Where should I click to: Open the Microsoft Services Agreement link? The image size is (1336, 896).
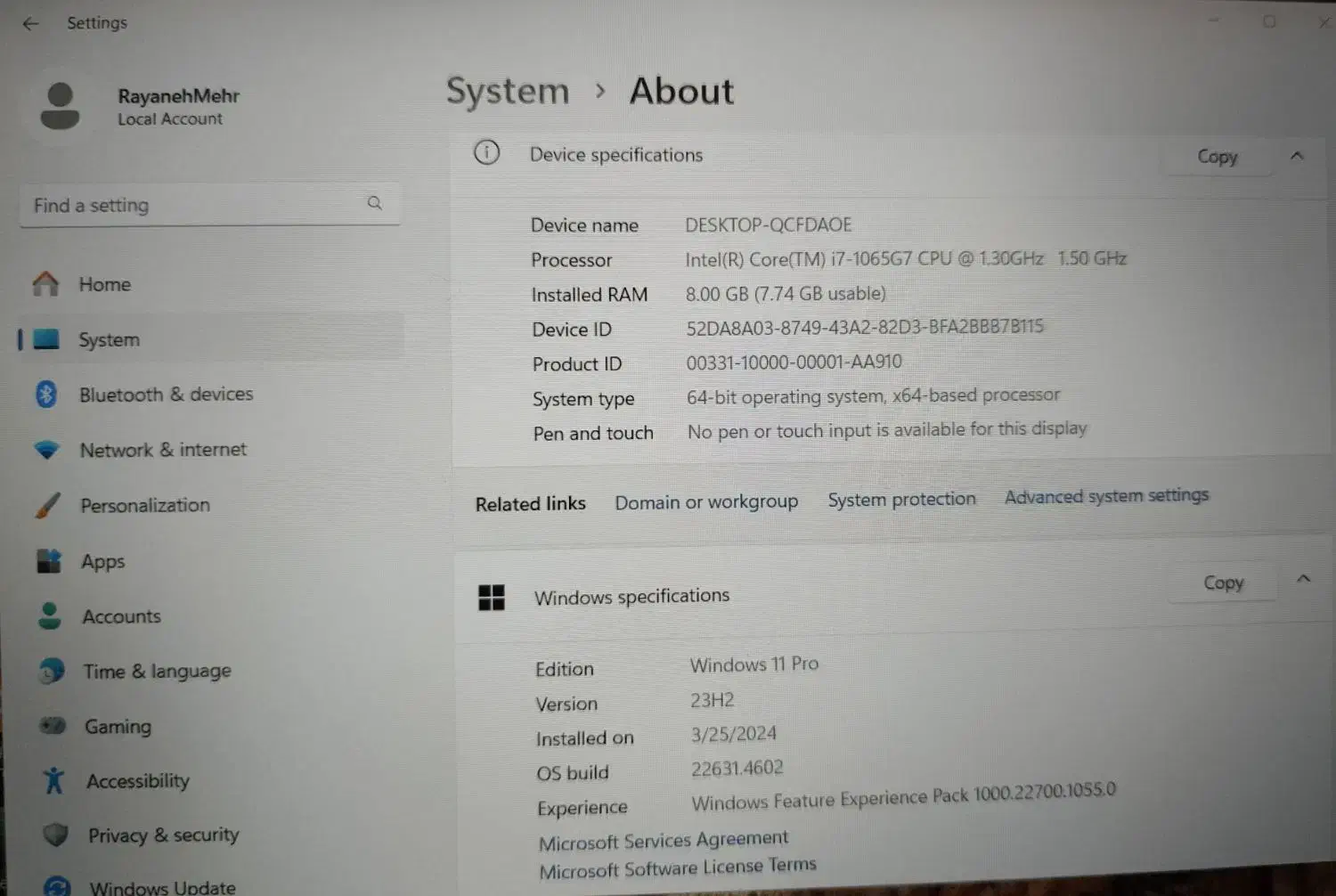pos(664,840)
